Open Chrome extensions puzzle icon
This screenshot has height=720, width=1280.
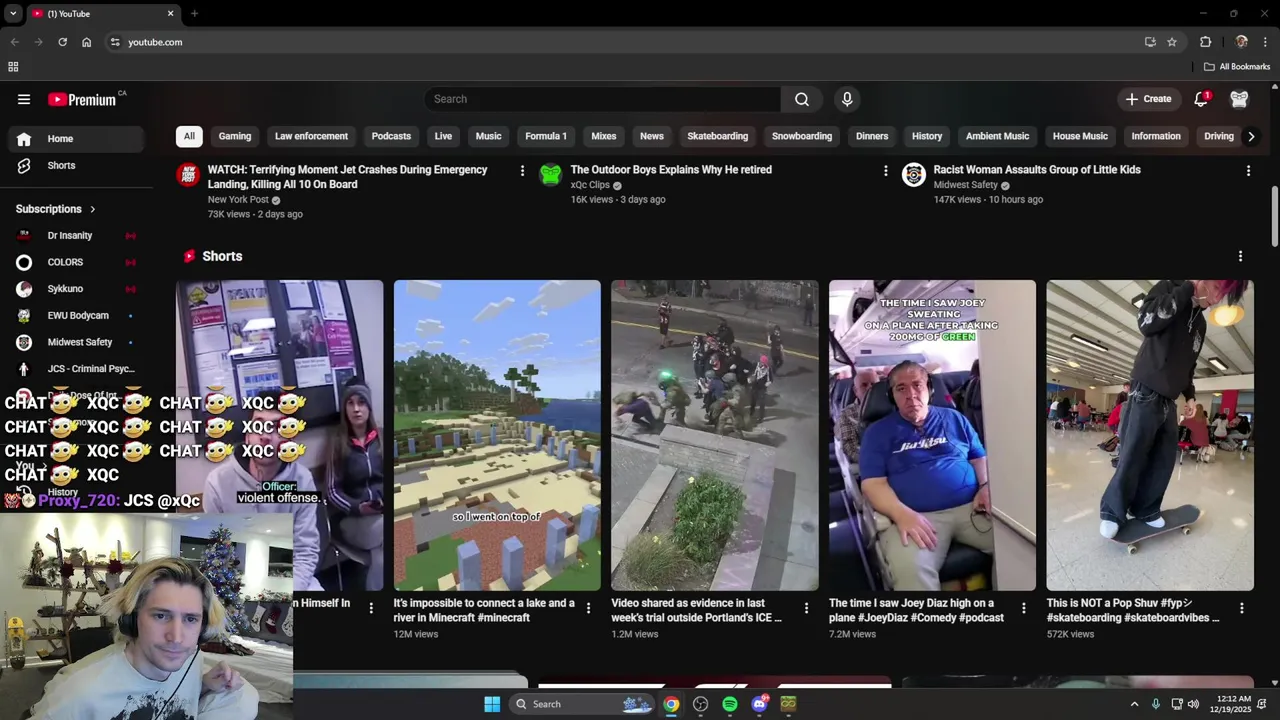tap(1205, 42)
